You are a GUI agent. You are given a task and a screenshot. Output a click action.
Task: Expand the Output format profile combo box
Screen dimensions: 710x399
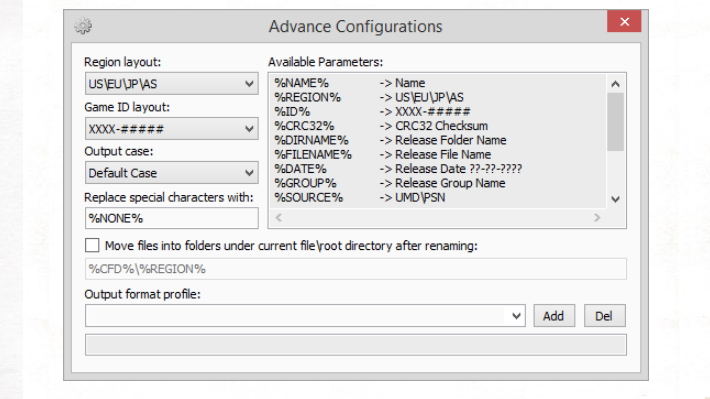(305, 316)
